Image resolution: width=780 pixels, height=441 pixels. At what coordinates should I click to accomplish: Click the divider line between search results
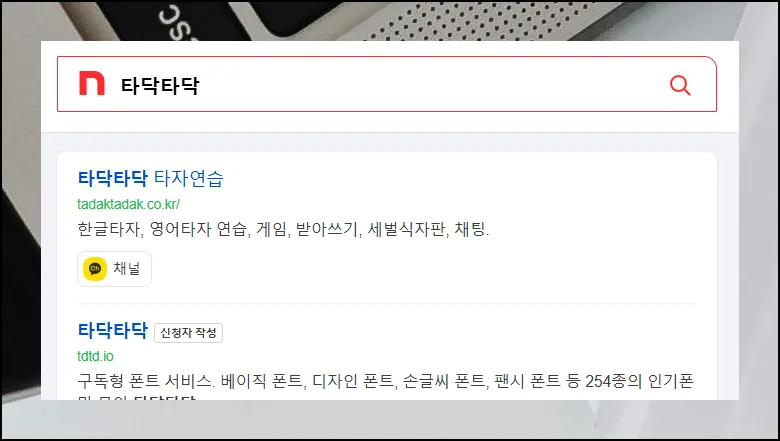[x=387, y=303]
